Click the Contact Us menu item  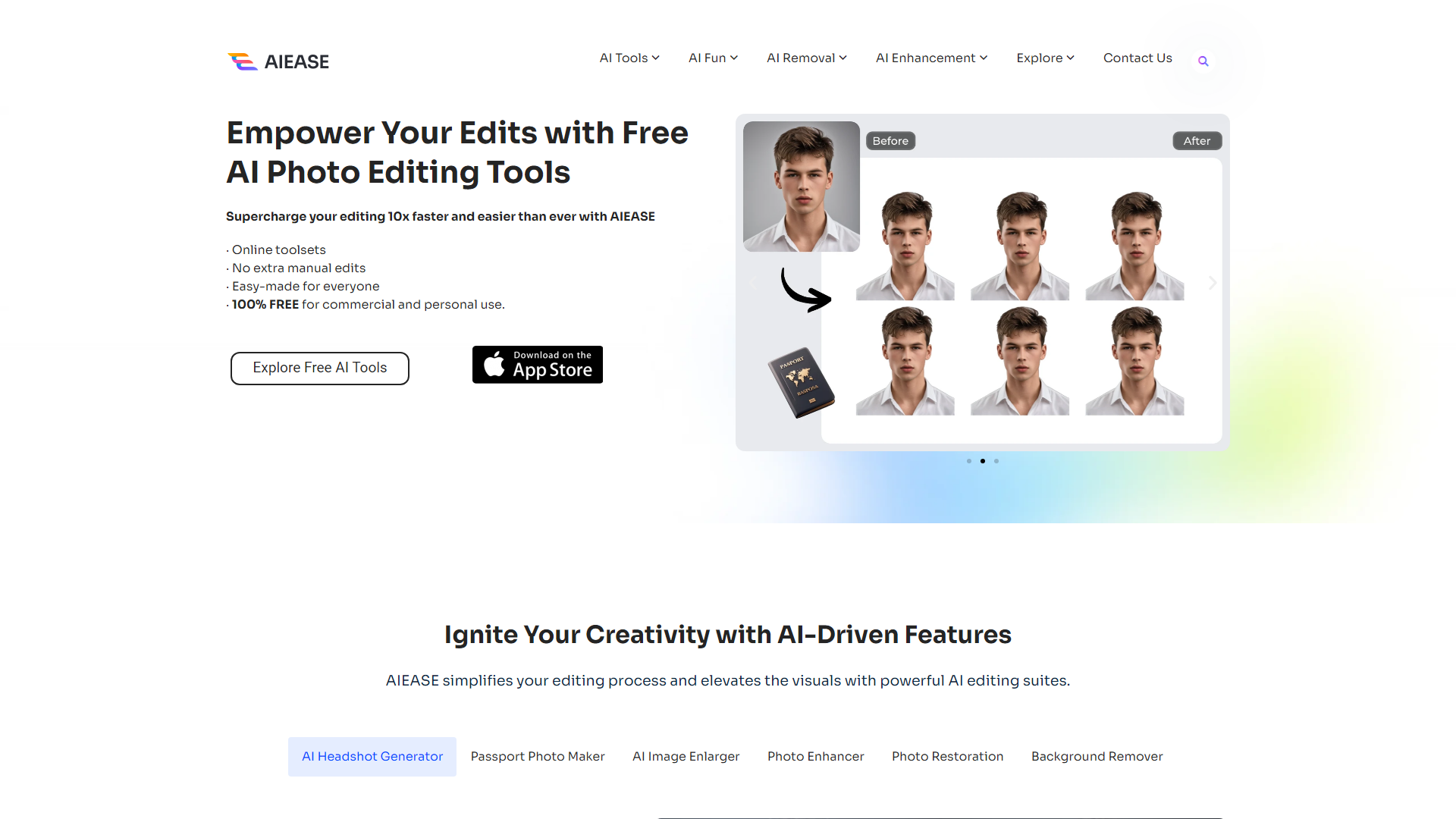click(x=1138, y=58)
